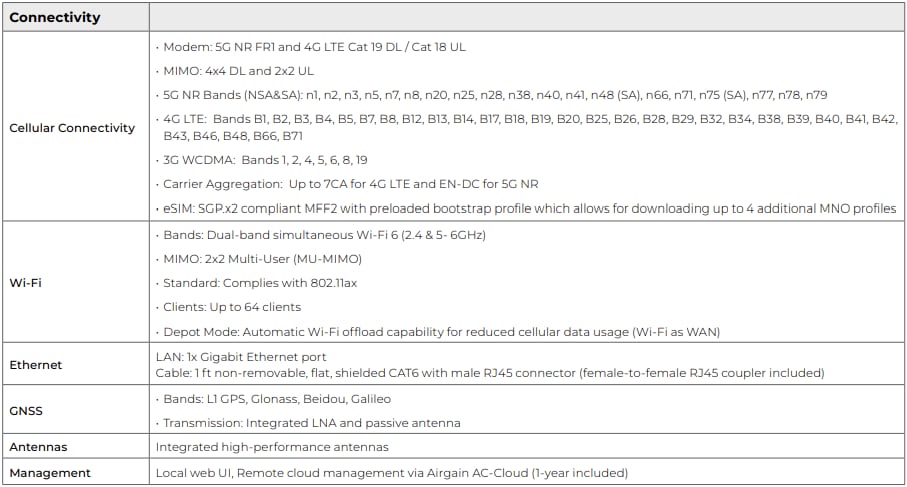Click the eSIM SGP.x2 description line
Screen dimensions: 907x487
point(527,208)
